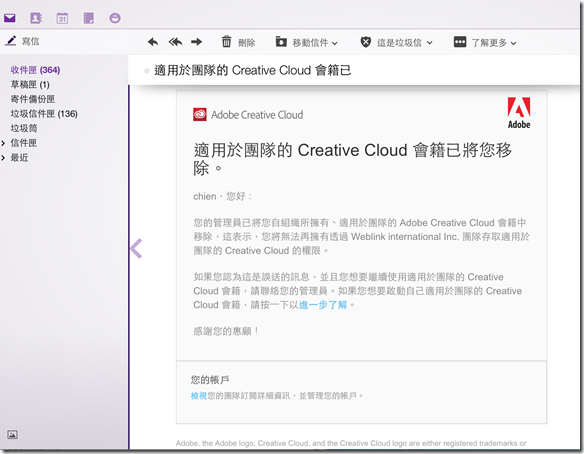Reply with the single arrow icon
This screenshot has height=454, width=584.
click(x=153, y=42)
